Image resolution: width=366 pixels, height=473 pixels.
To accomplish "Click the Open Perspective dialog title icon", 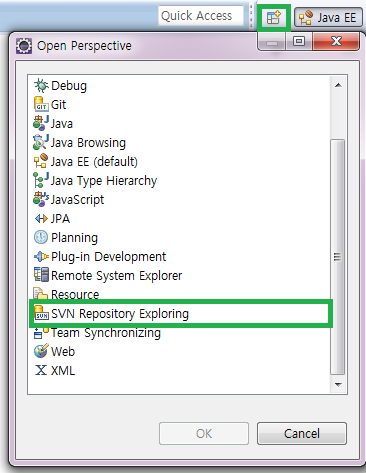I will tap(24, 46).
